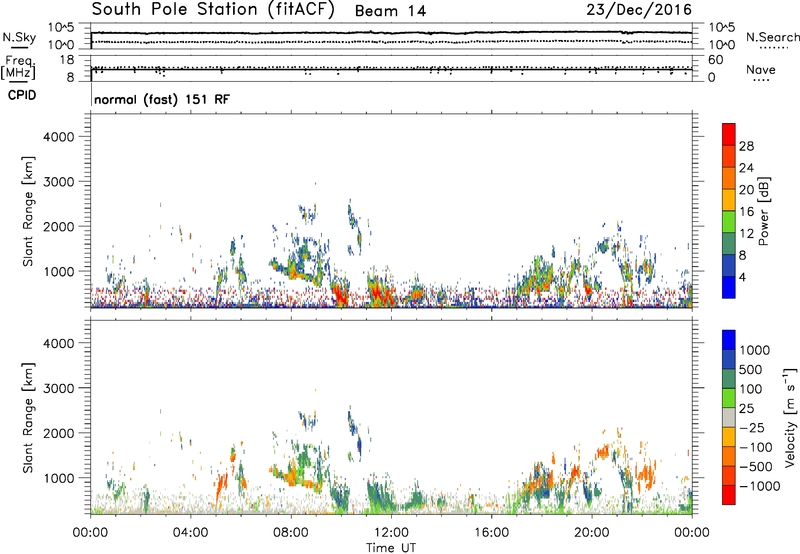The width and height of the screenshot is (800, 554).
Task: Click the 'Beam 14' label
Action: click(390, 11)
